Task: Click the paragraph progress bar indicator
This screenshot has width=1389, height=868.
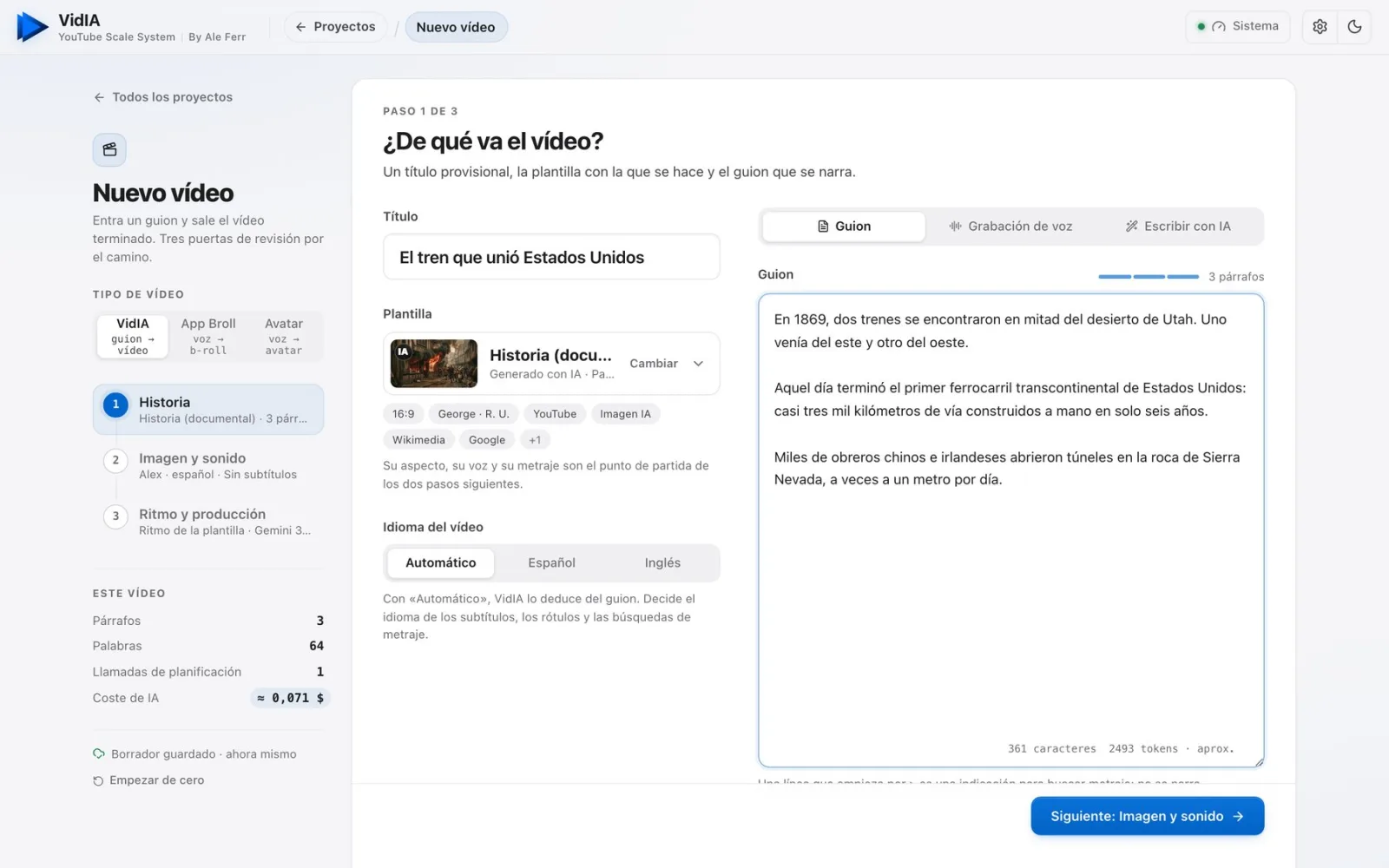Action: pyautogui.click(x=1149, y=276)
